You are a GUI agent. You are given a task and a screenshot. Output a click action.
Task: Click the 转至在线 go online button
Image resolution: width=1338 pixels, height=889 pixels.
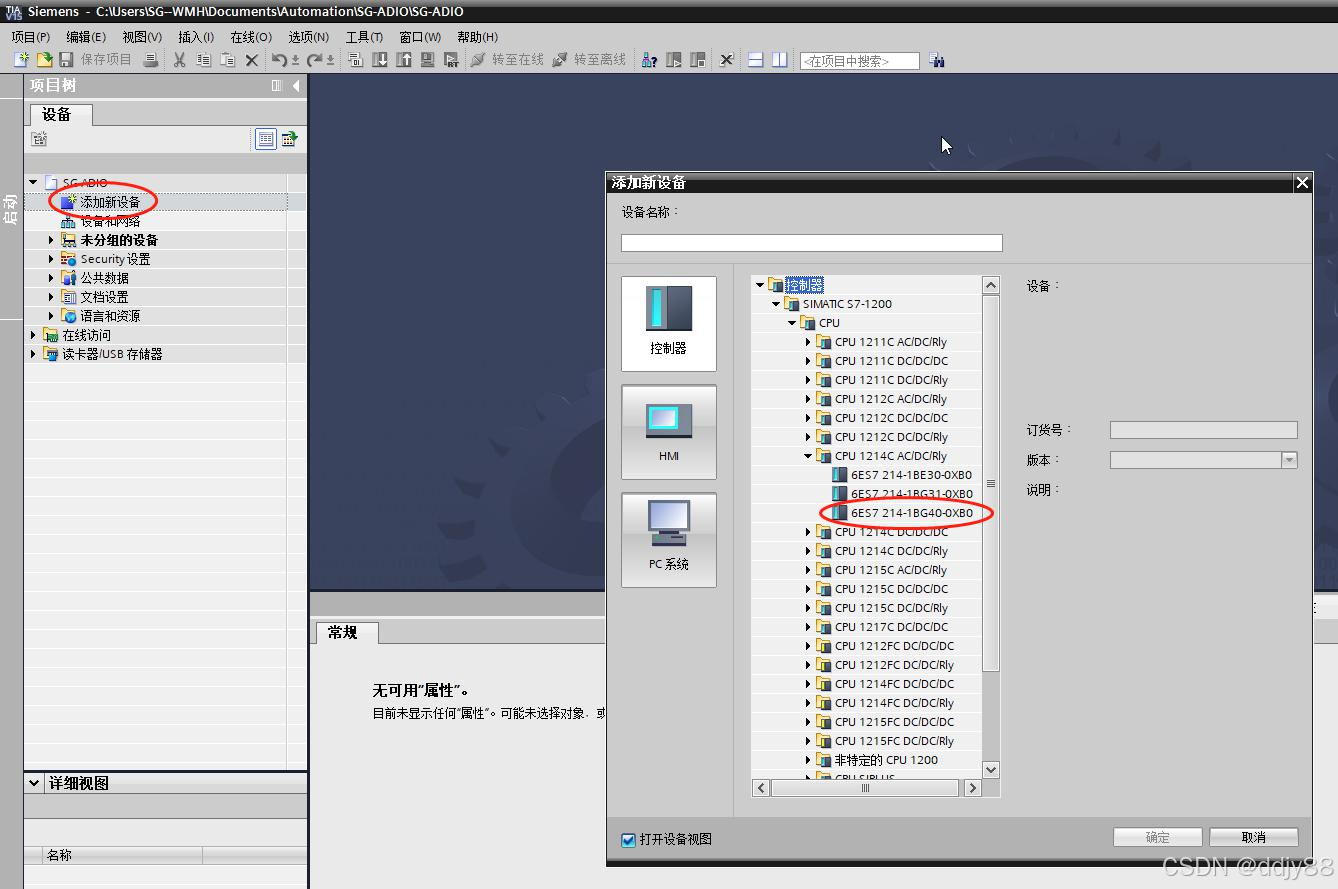click(508, 60)
